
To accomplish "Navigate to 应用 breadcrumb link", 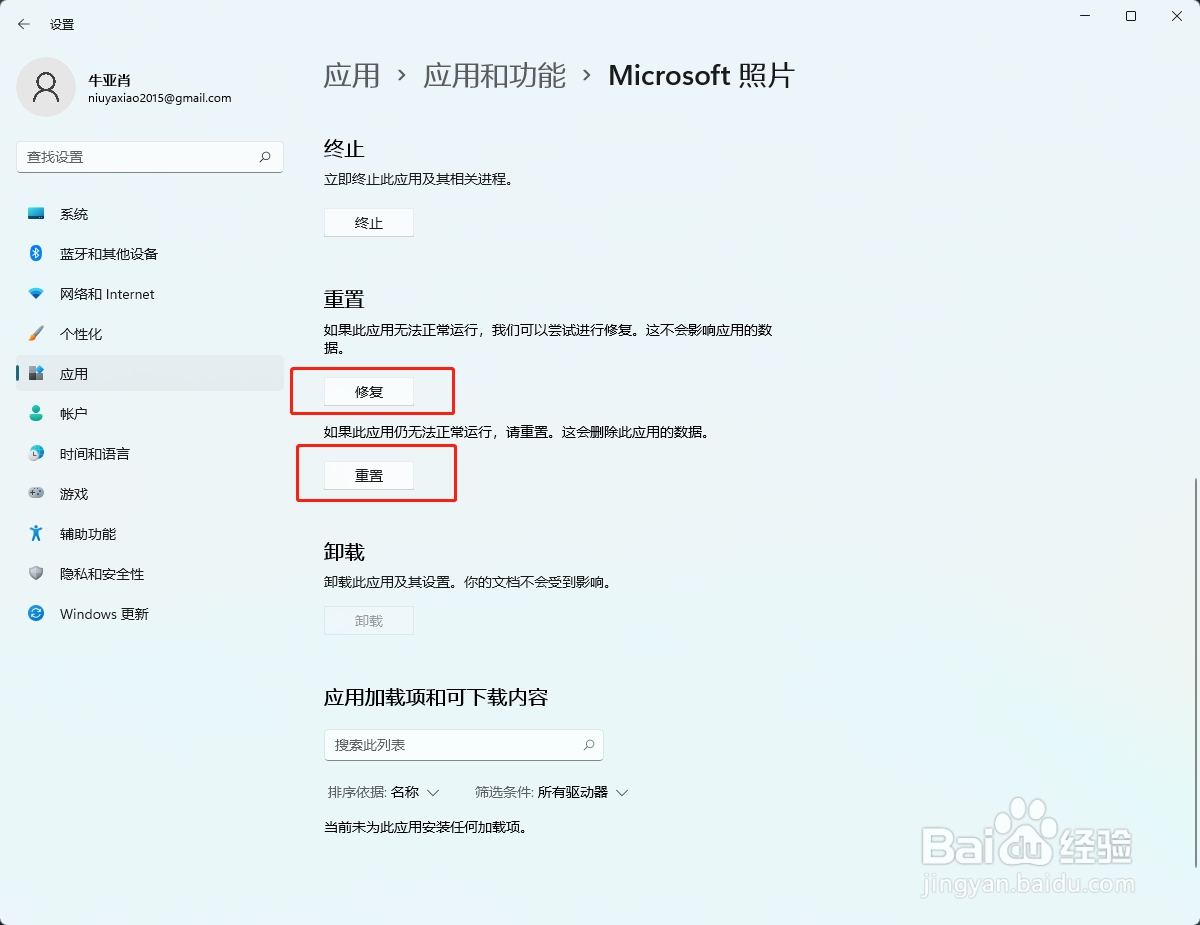I will [x=352, y=76].
